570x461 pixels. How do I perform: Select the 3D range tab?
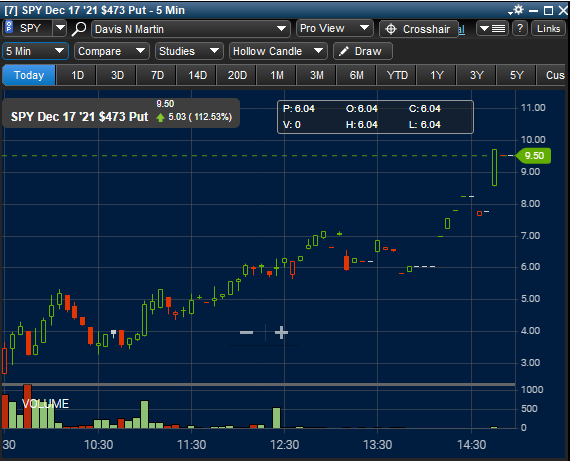pyautogui.click(x=117, y=75)
